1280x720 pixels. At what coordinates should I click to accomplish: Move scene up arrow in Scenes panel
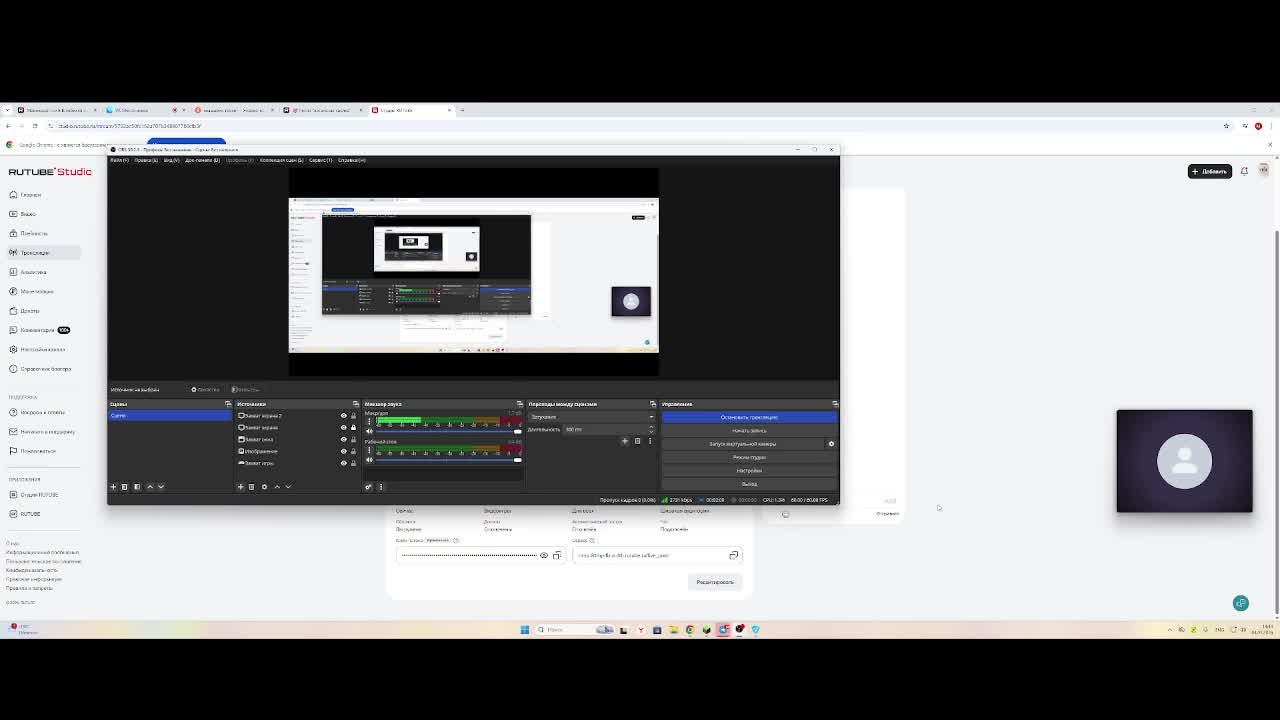[x=150, y=487]
